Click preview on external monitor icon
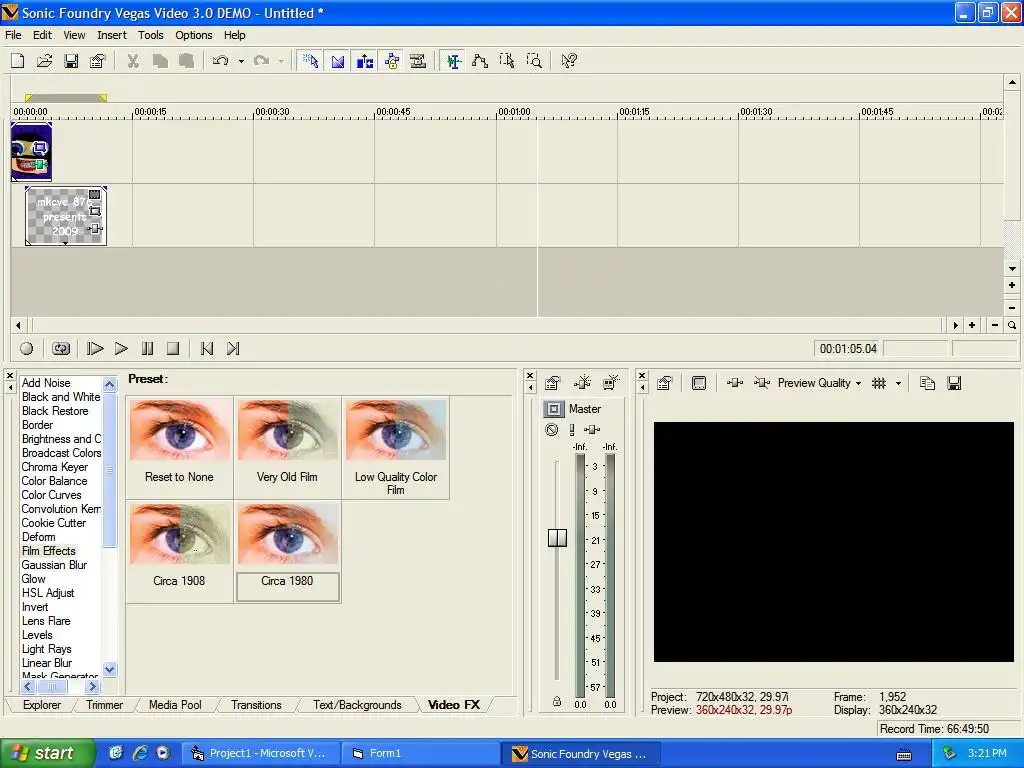The width and height of the screenshot is (1024, 768). coord(699,383)
